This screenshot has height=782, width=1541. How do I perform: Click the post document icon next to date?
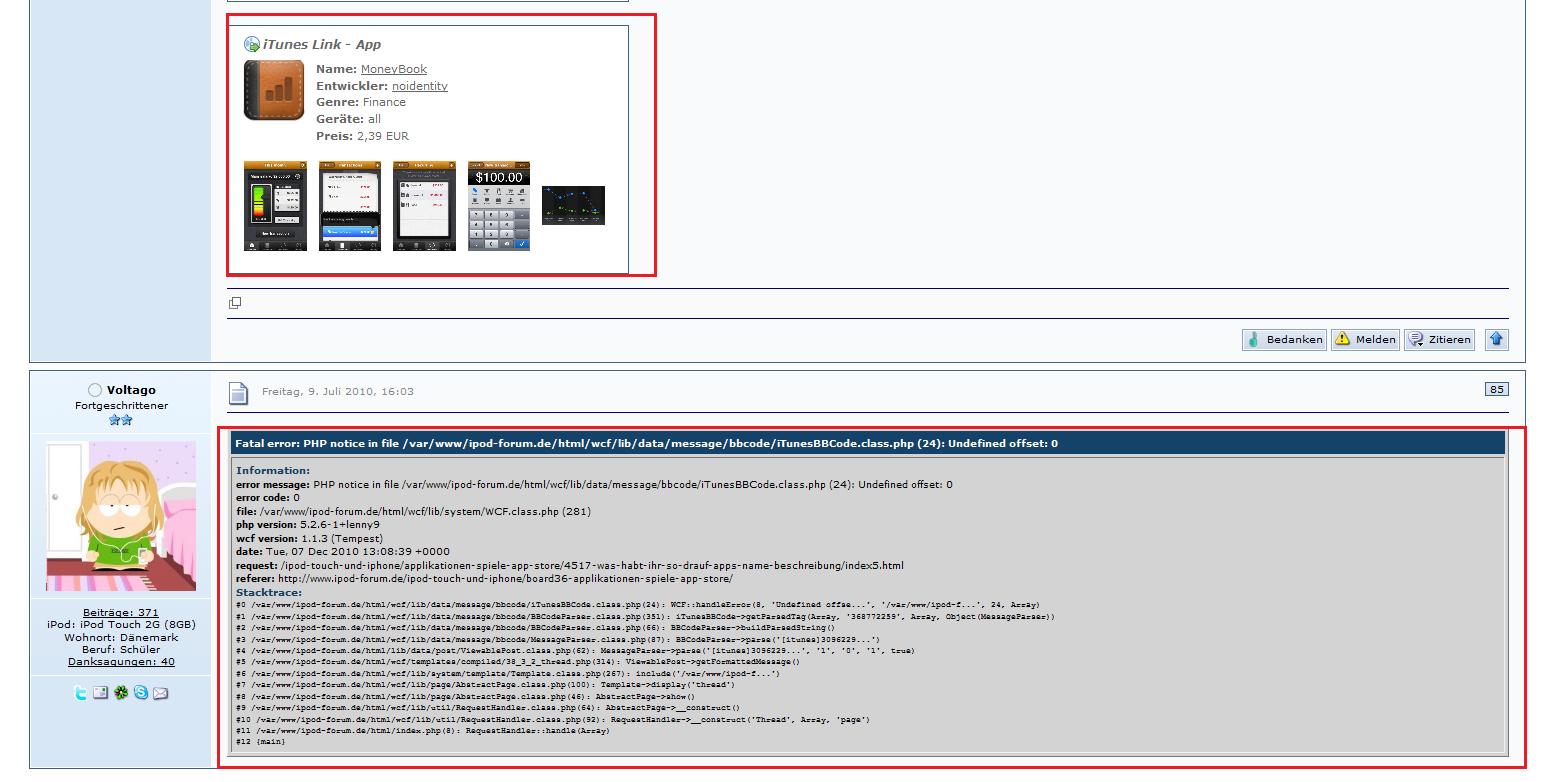(238, 393)
